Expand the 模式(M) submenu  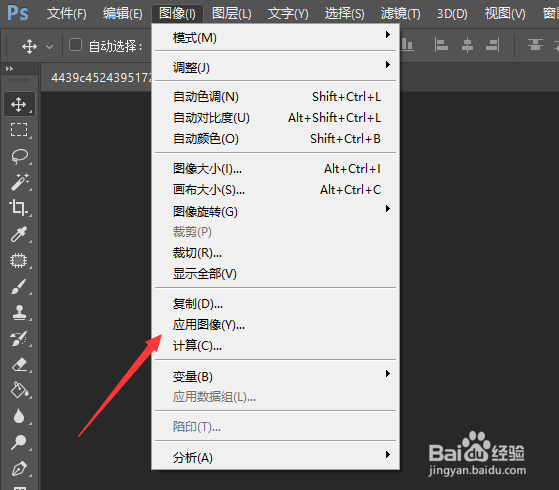275,37
